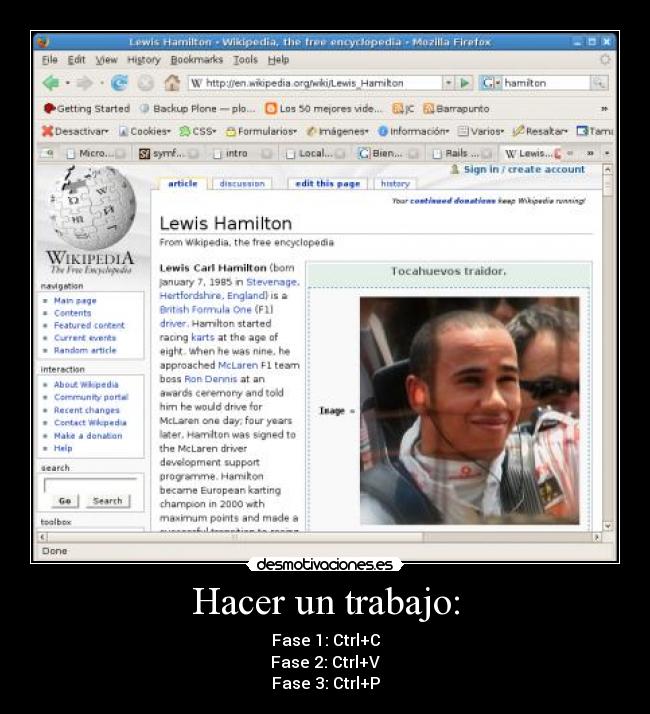Click the Search button under search

click(107, 501)
